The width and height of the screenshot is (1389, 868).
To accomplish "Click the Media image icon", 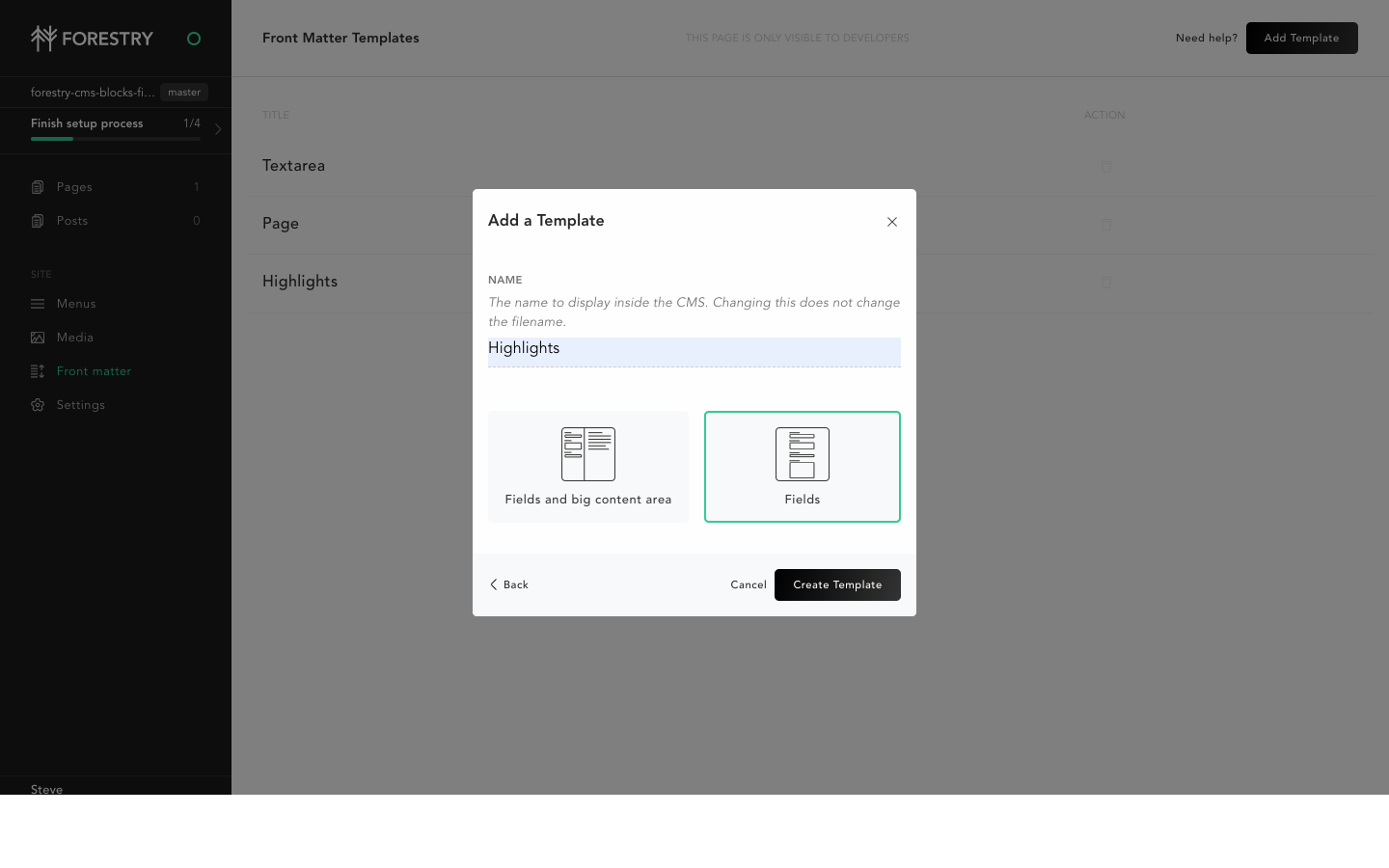I will point(38,338).
